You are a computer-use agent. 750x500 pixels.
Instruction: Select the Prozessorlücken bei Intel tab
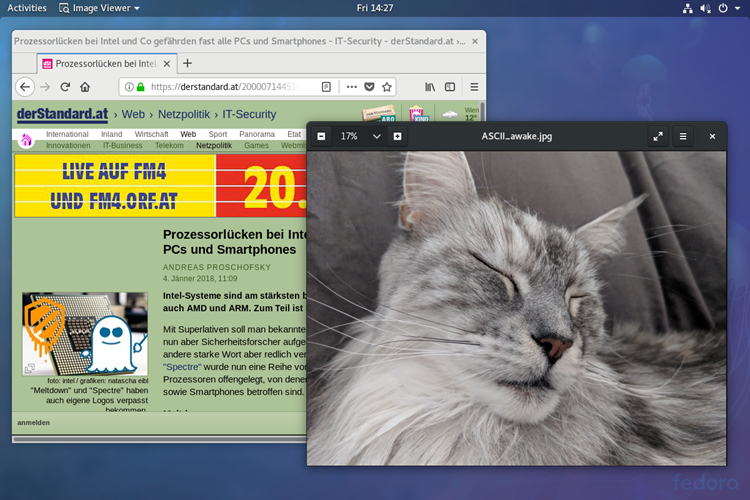click(107, 64)
